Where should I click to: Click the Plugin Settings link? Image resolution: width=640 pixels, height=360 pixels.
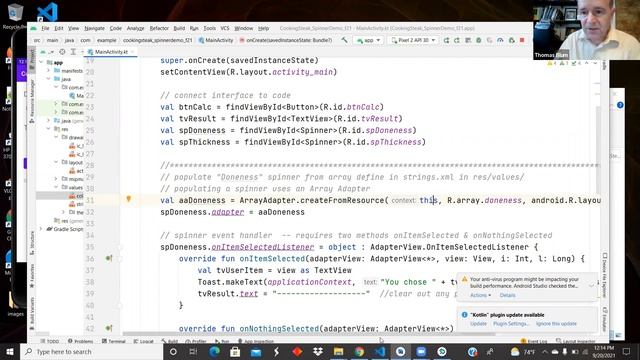(511, 324)
